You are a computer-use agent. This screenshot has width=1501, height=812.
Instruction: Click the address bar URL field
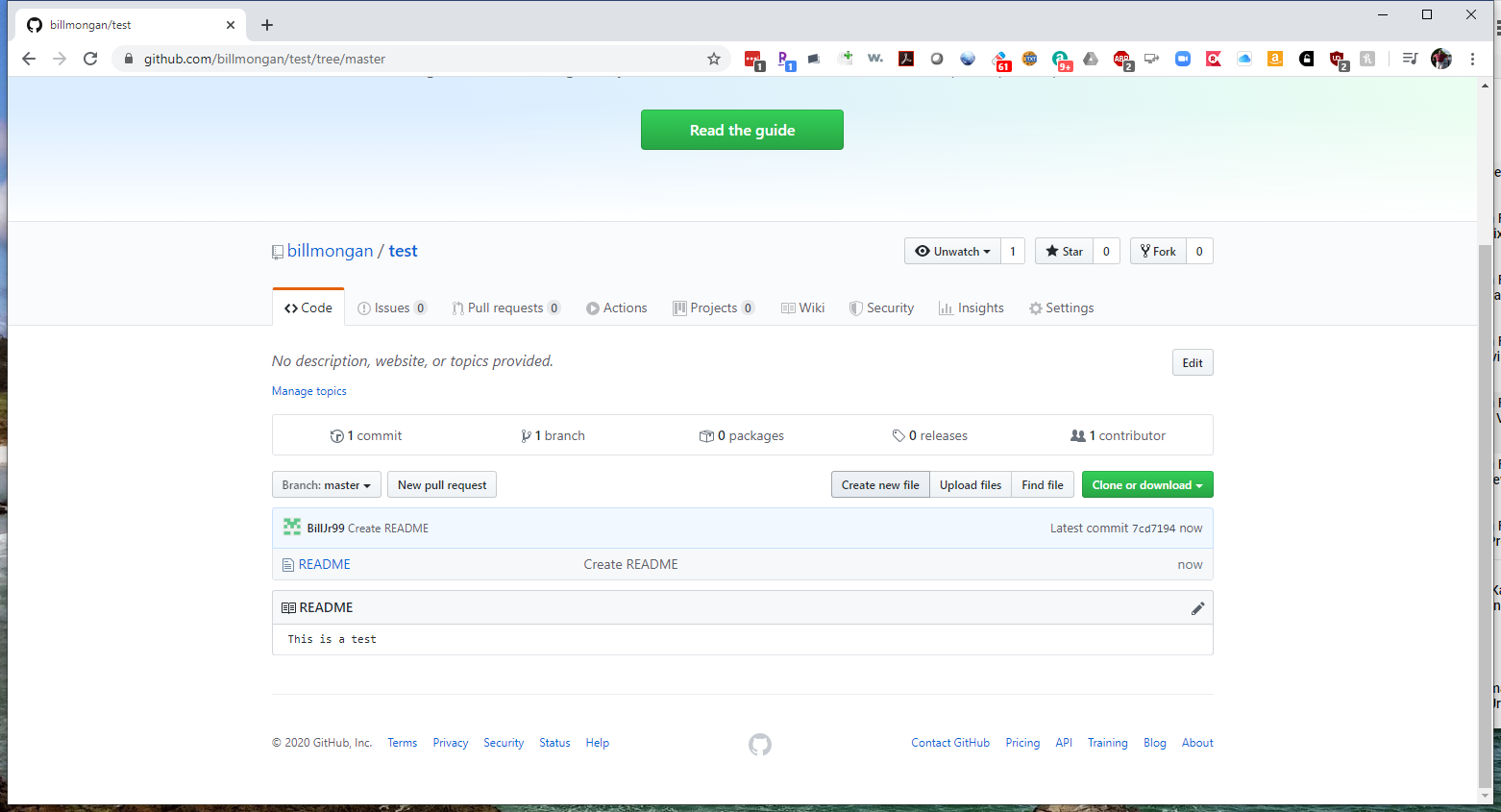(423, 59)
